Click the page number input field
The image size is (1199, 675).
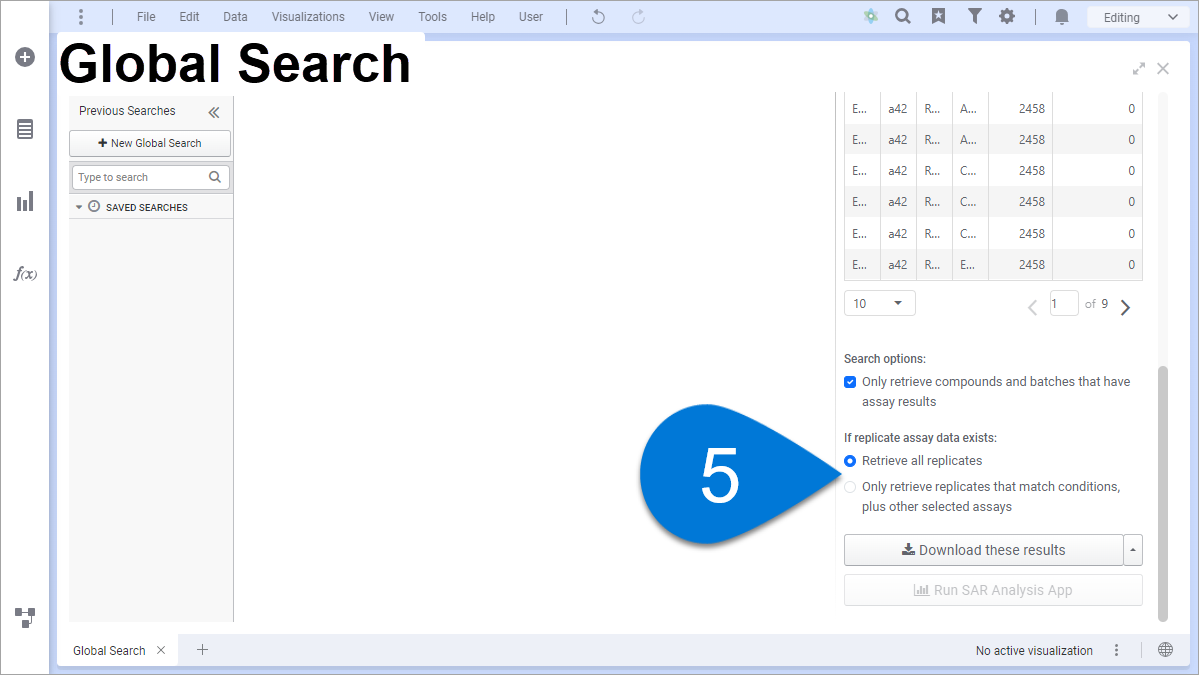1064,303
